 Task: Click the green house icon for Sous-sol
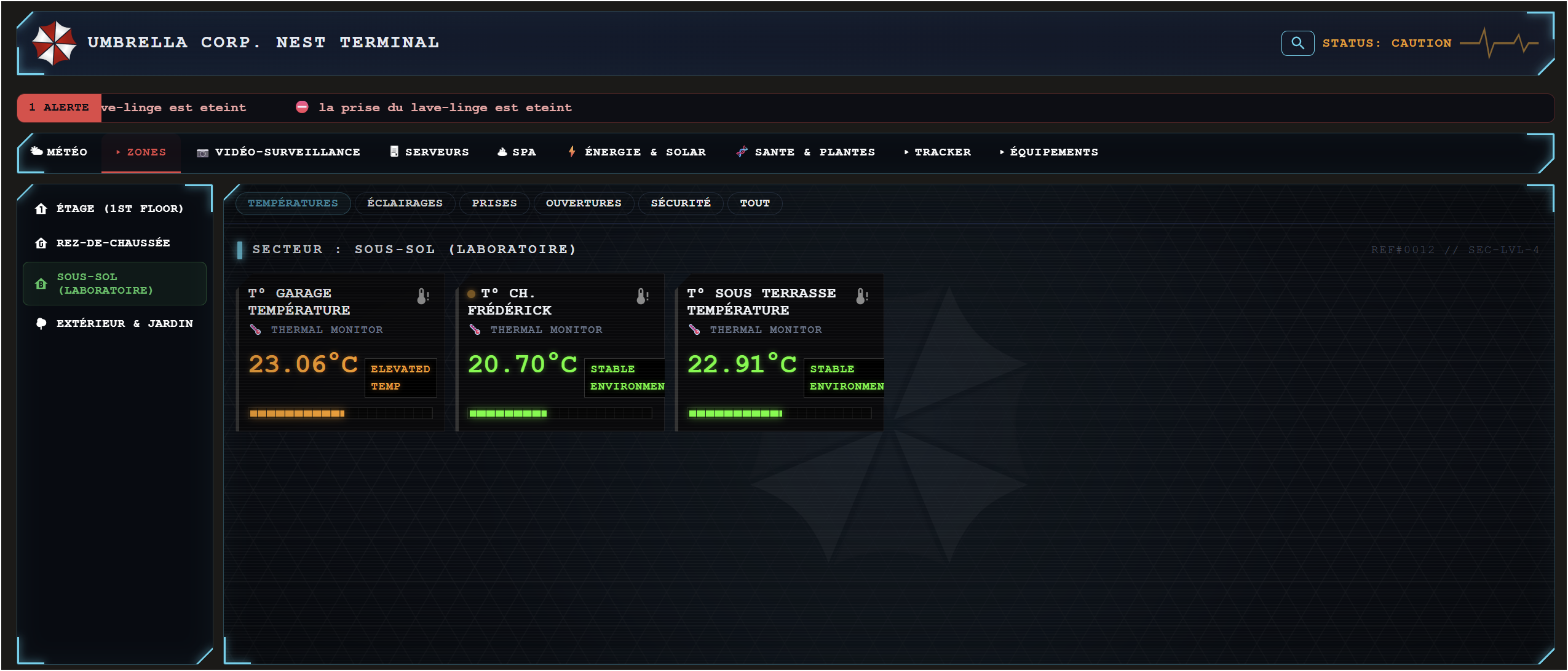point(41,283)
